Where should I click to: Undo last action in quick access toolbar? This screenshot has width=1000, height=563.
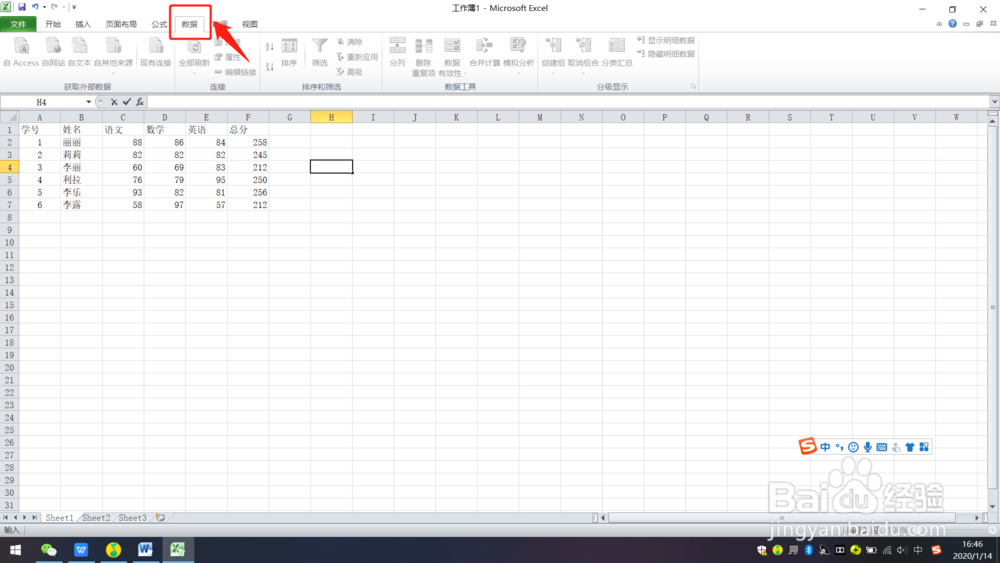[x=35, y=7]
